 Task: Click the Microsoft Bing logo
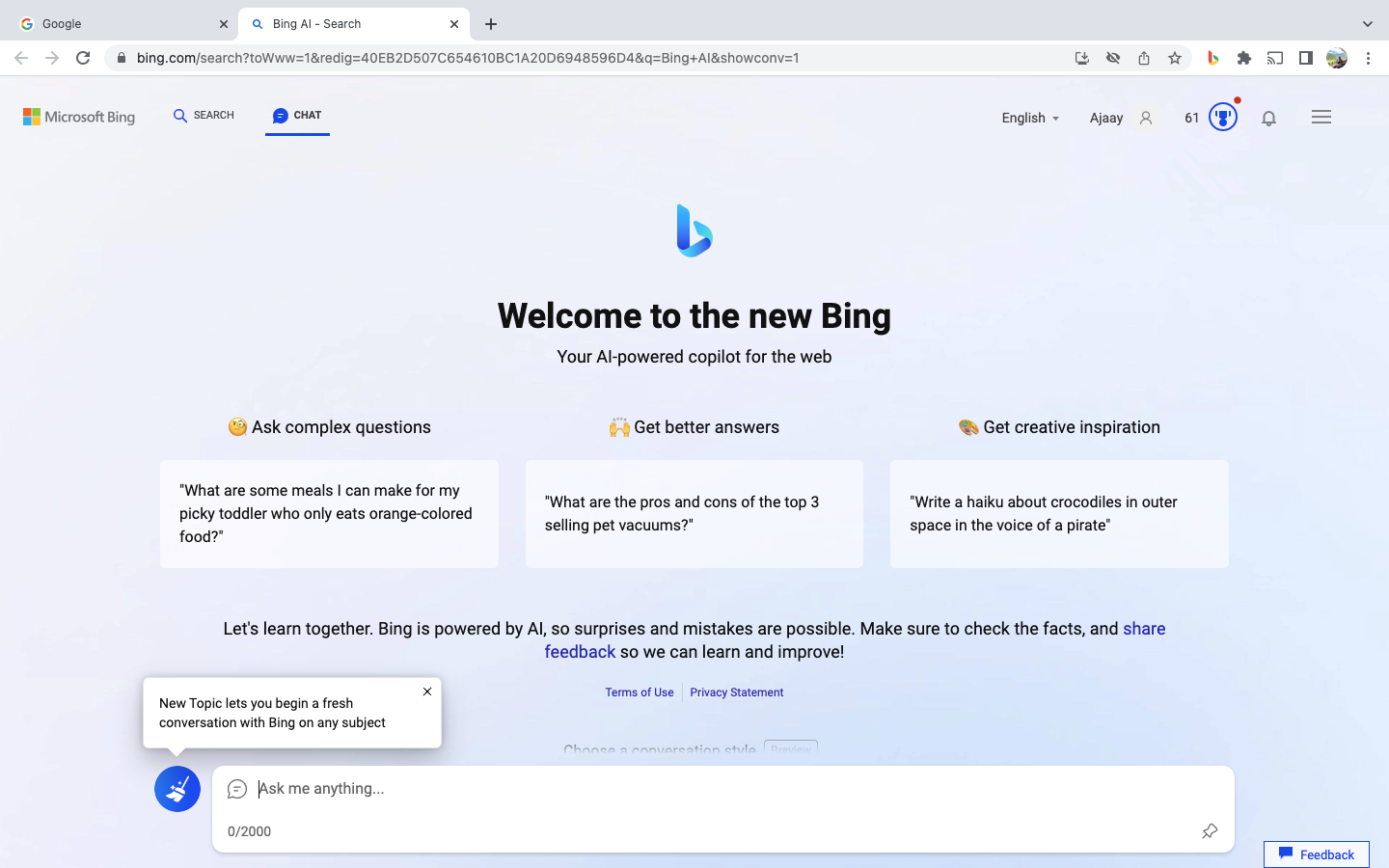point(79,117)
